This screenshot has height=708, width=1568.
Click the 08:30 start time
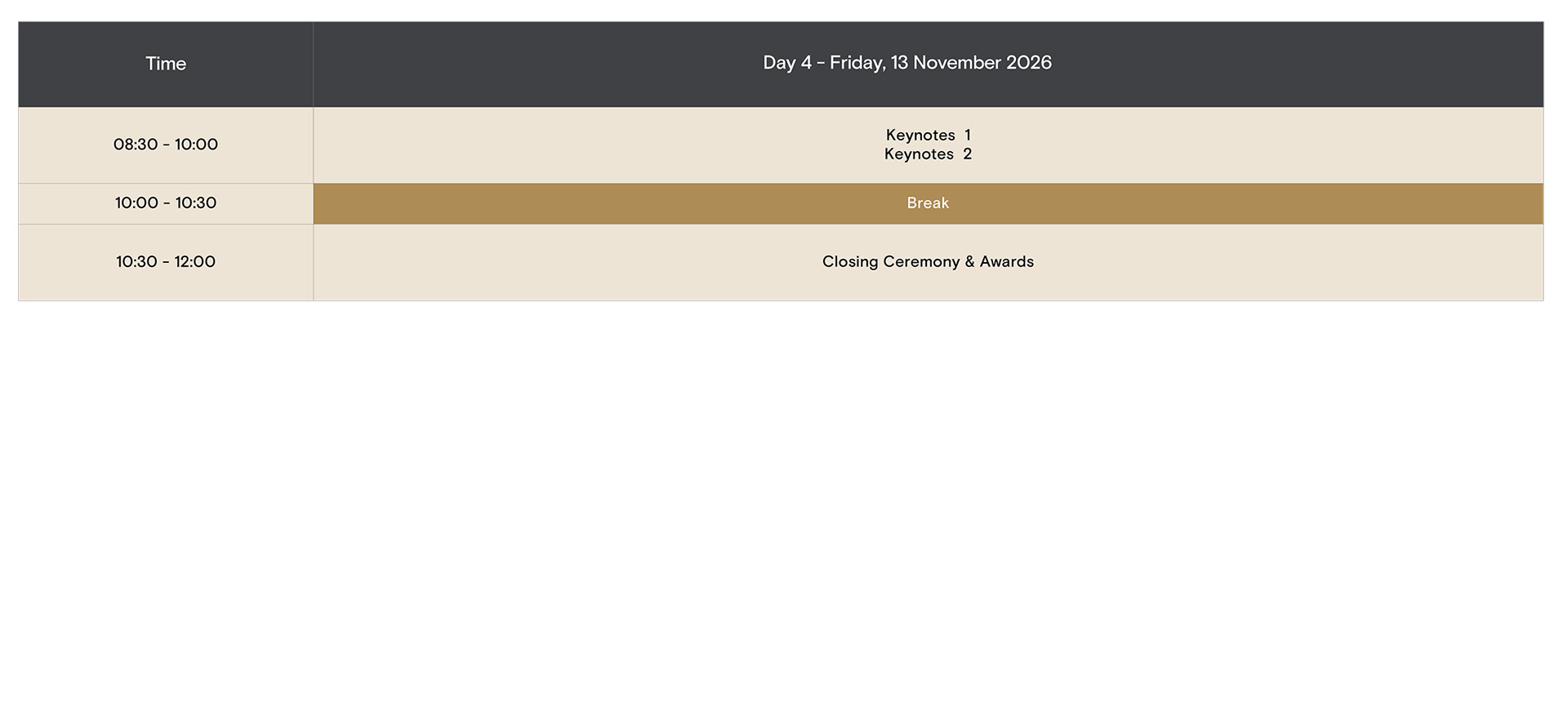point(136,145)
